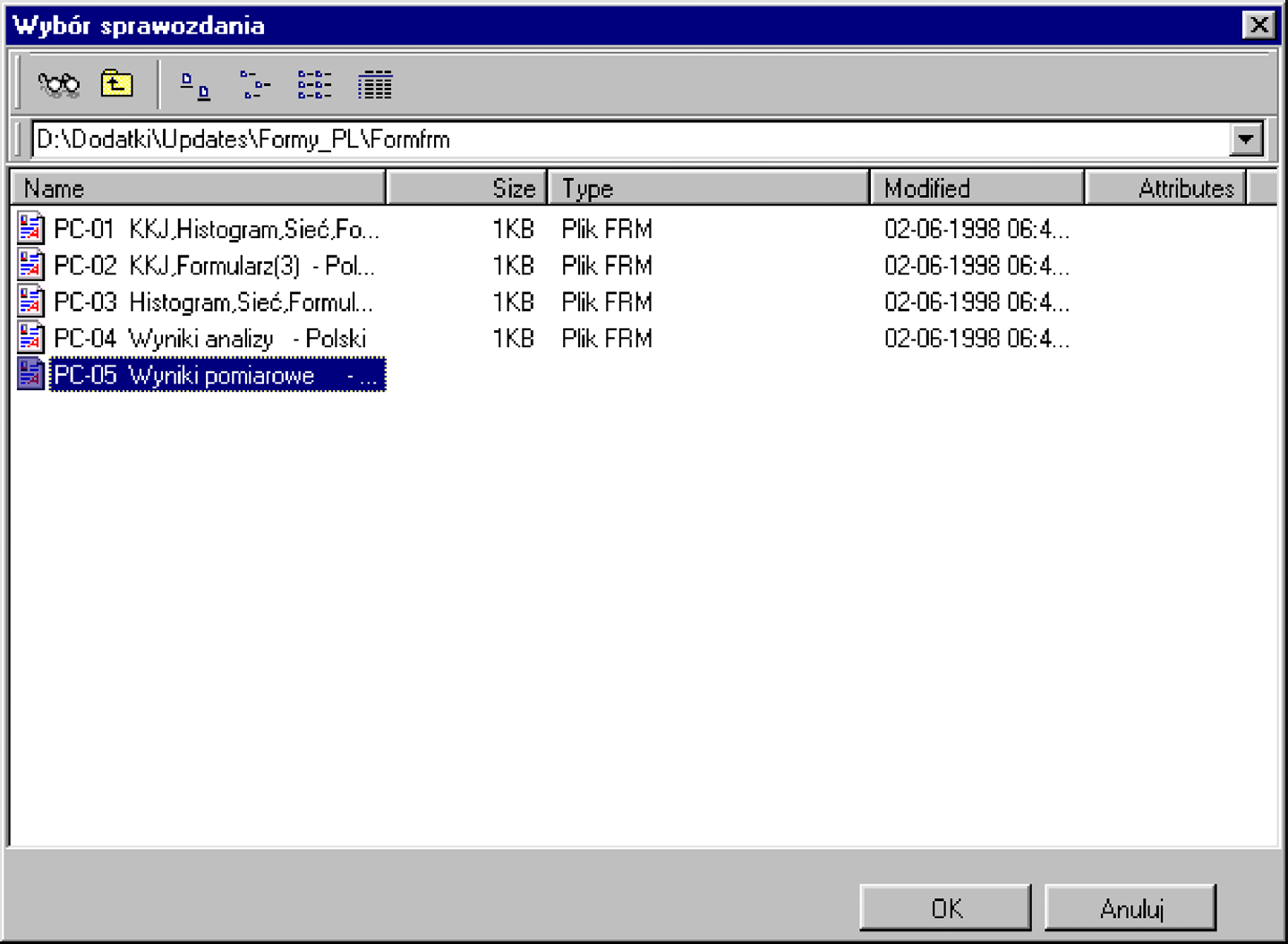Sort files by Type column

[x=708, y=188]
